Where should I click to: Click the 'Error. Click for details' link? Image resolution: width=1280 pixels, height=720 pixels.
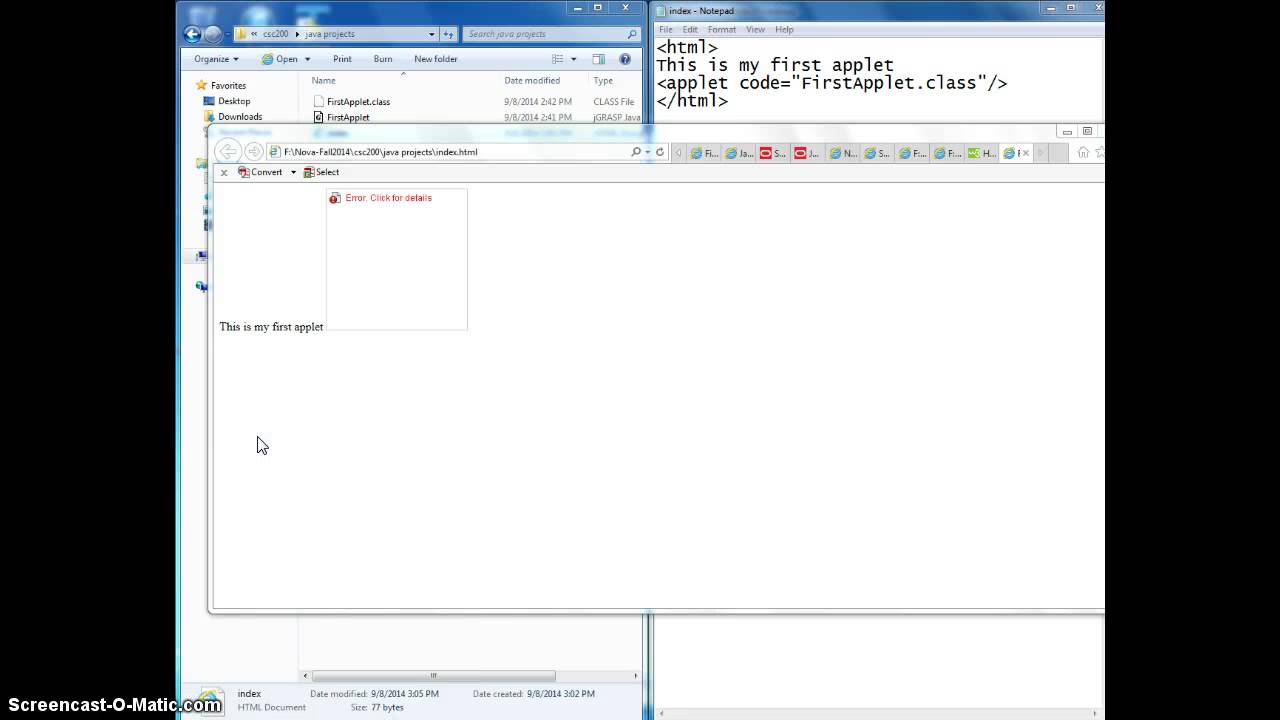(388, 198)
